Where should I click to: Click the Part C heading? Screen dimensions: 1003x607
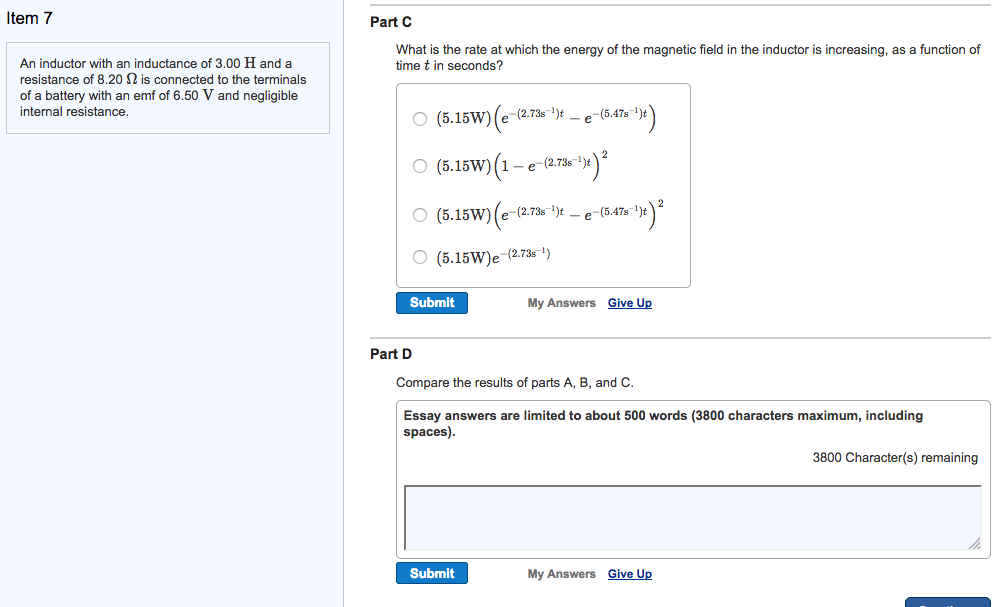click(x=390, y=22)
